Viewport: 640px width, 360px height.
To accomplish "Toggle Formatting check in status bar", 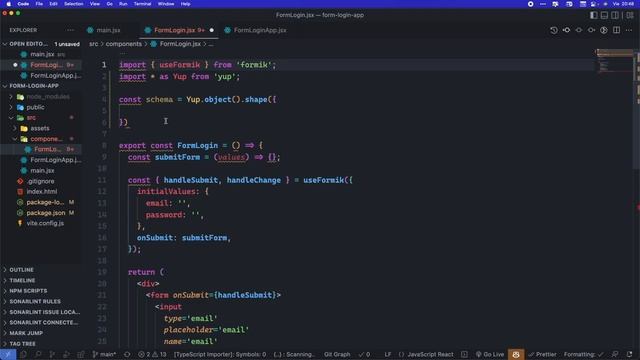I will tap(584, 354).
